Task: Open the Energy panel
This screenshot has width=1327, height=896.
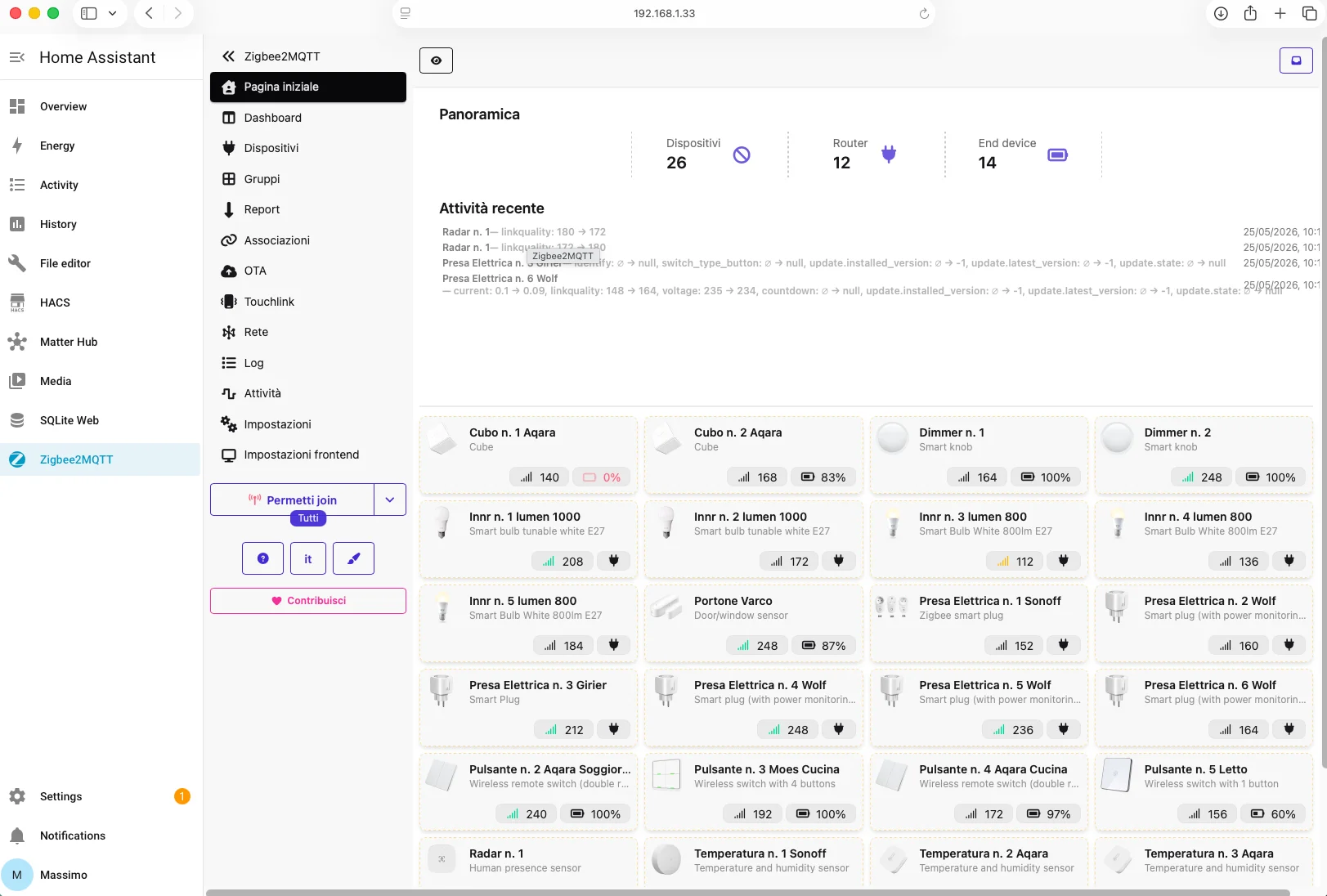Action: coord(100,146)
